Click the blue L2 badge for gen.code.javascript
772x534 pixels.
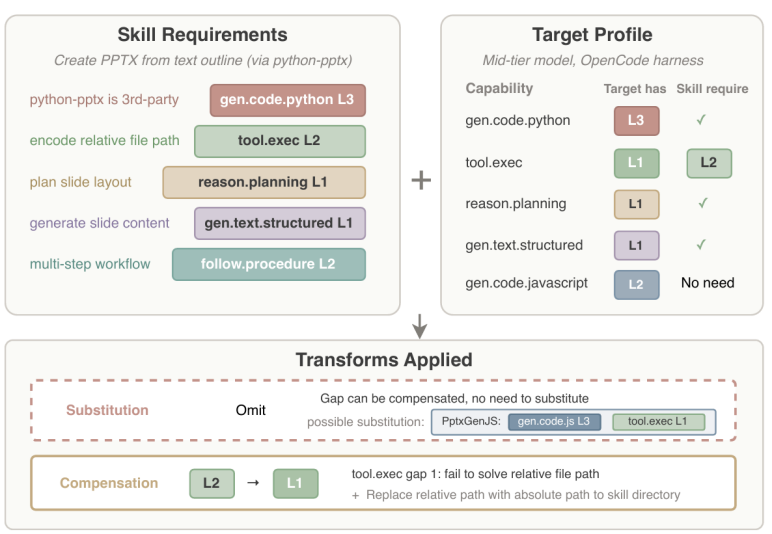(x=636, y=284)
